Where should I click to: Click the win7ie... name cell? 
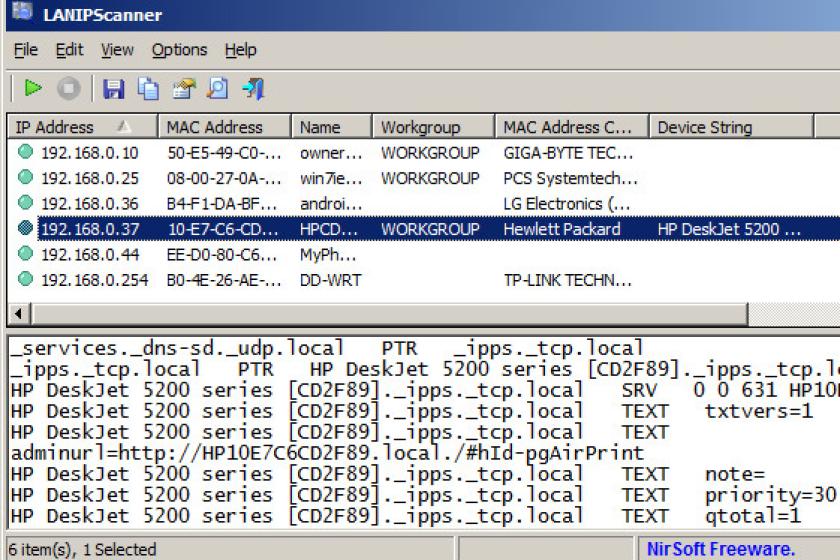click(x=331, y=178)
